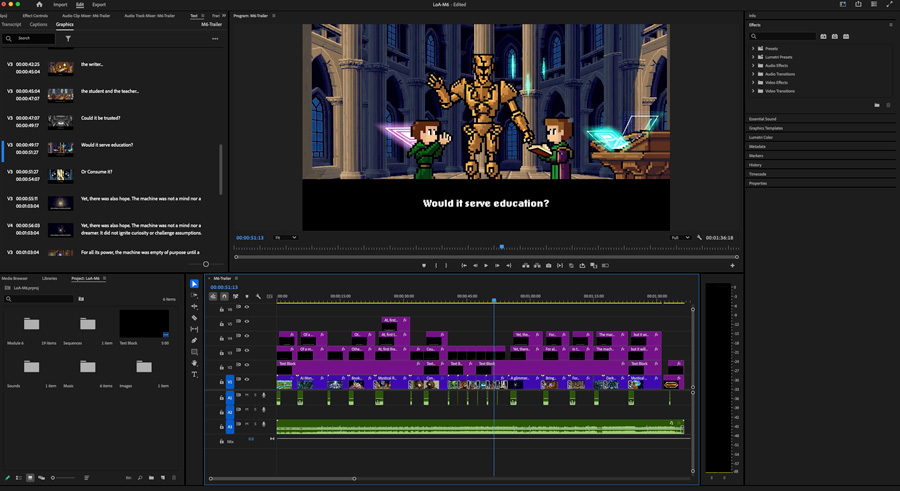Toggle A1 track targeting
Image resolution: width=900 pixels, height=491 pixels.
click(x=230, y=397)
